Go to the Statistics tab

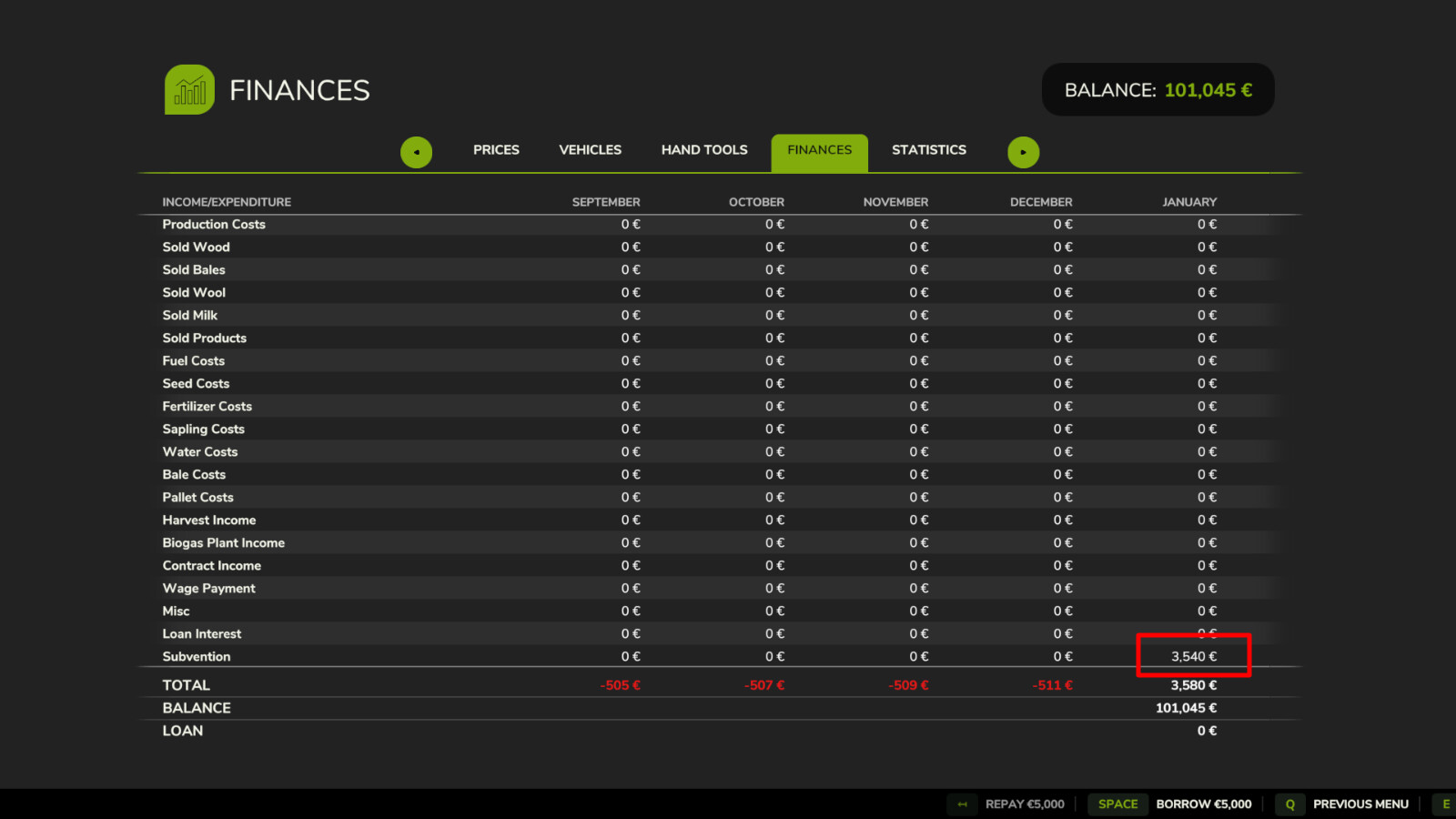[x=928, y=150]
